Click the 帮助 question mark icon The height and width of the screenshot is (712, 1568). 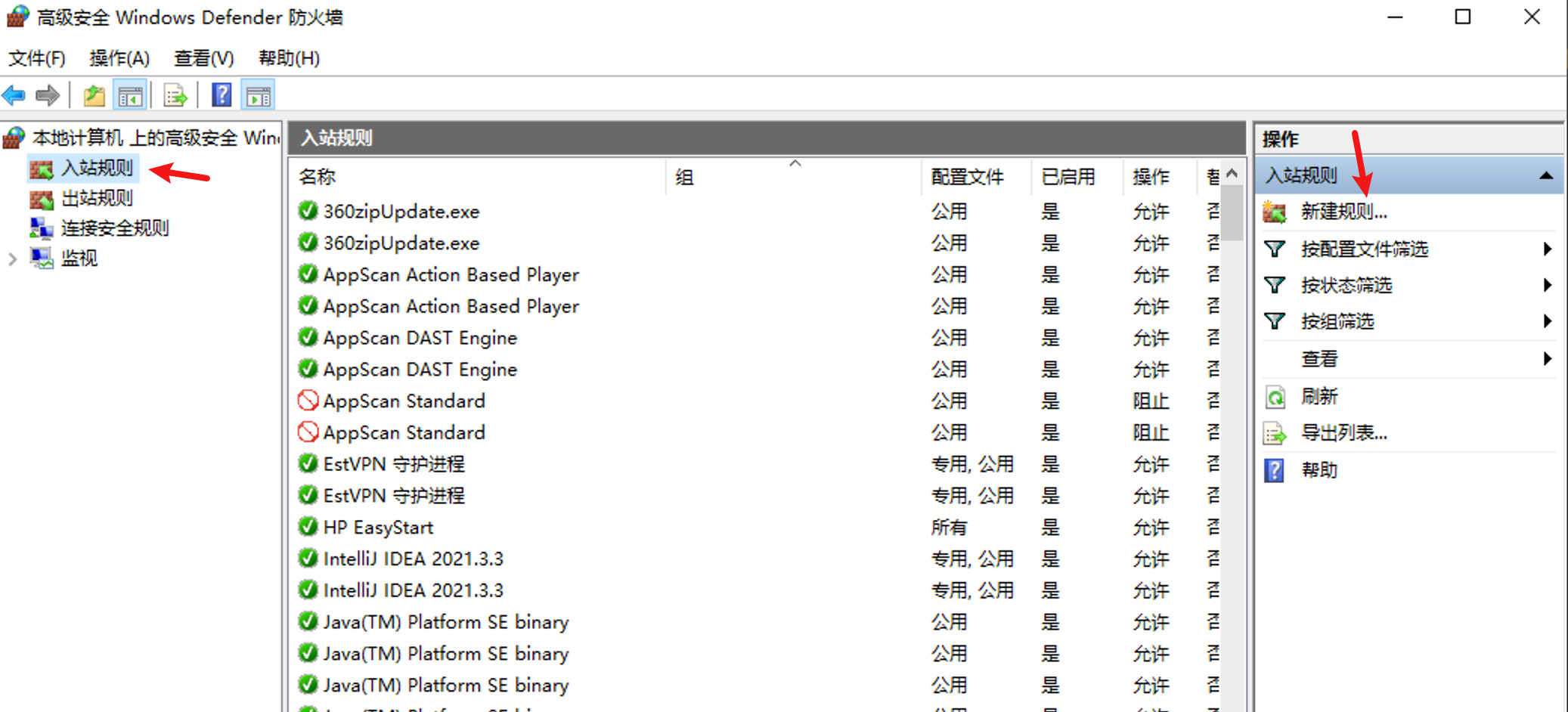[x=1275, y=470]
